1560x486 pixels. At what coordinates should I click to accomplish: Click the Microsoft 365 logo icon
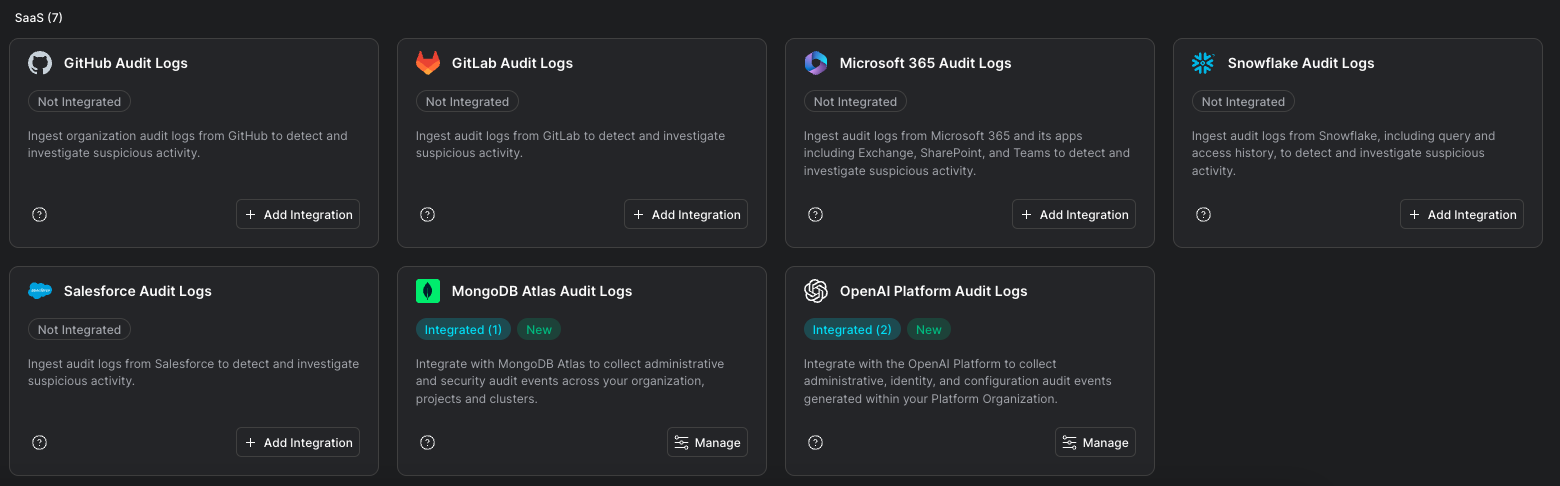point(816,63)
